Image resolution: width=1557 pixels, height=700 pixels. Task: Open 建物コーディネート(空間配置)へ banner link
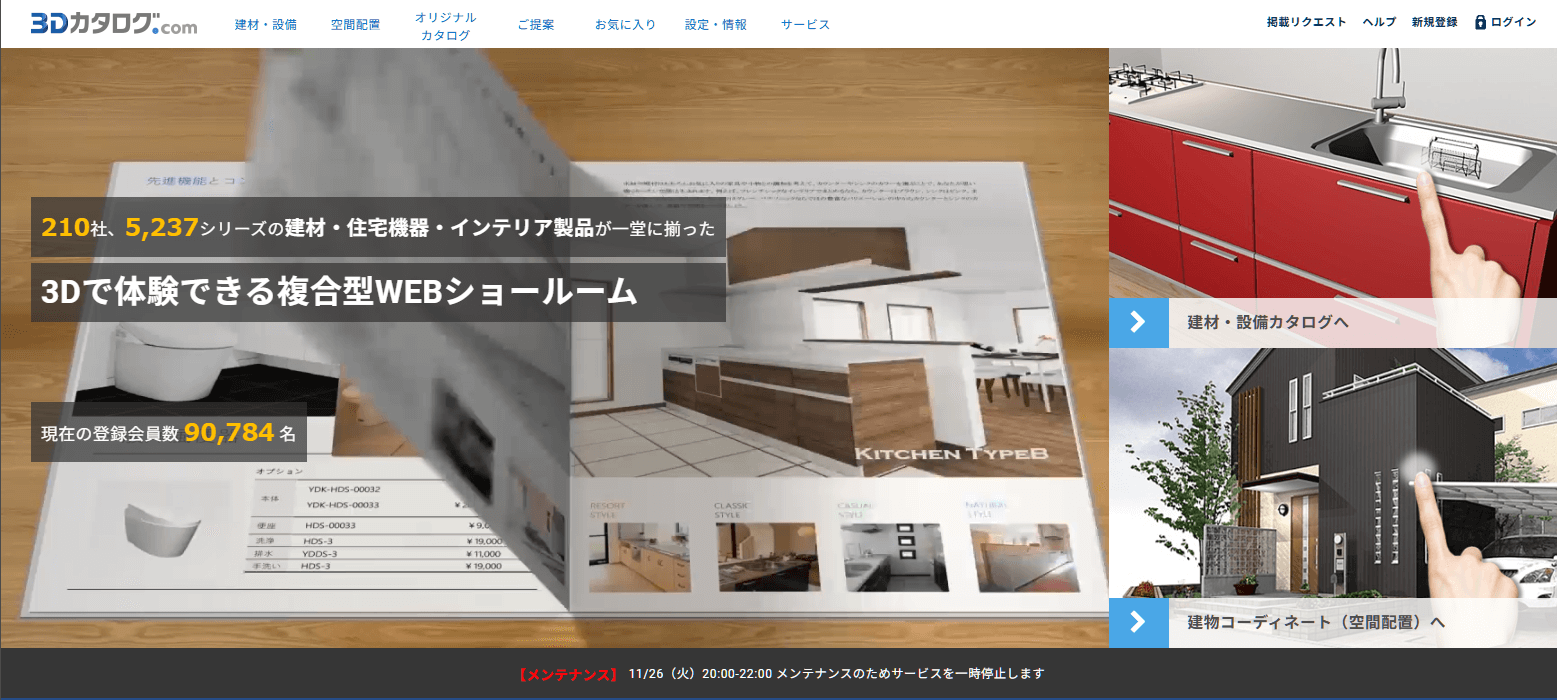(1316, 622)
